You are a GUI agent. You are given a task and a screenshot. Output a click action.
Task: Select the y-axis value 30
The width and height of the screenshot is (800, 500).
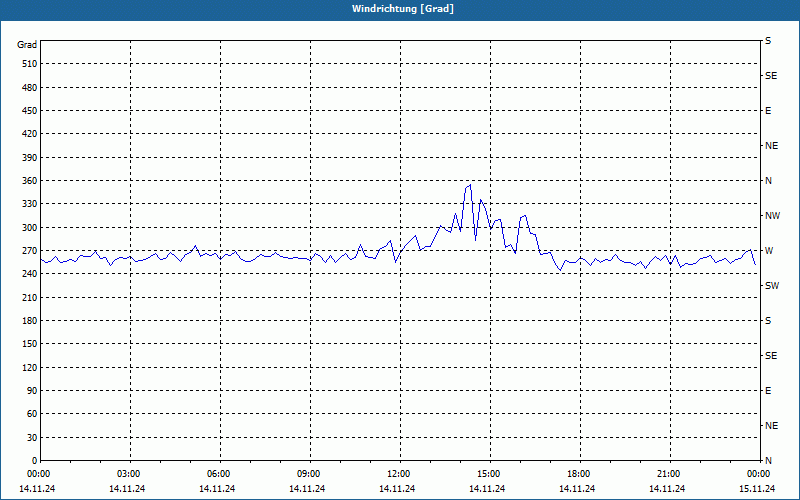tap(32, 438)
